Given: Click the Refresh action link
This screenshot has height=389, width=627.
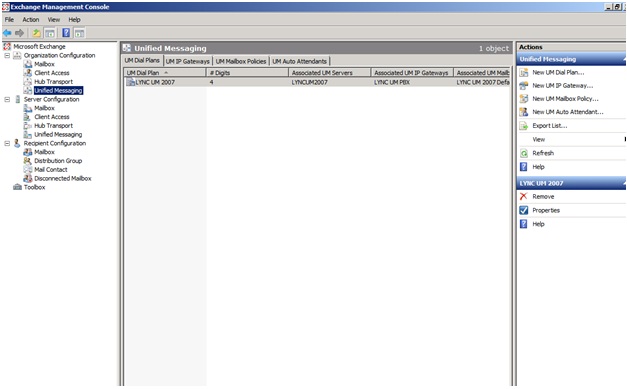Looking at the screenshot, I should 543,153.
